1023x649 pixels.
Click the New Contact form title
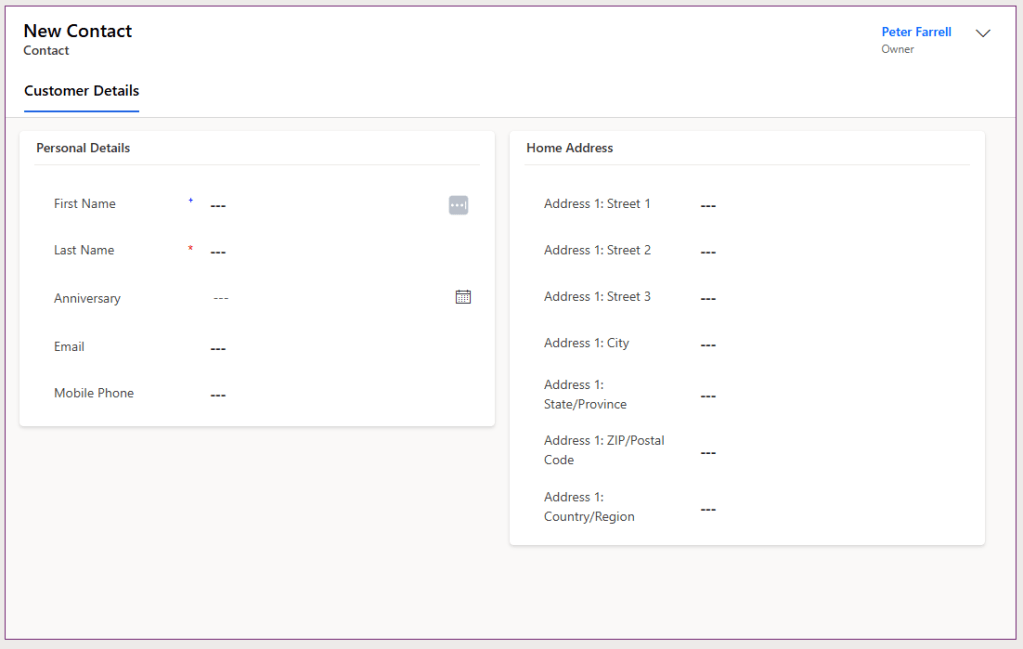tap(78, 31)
